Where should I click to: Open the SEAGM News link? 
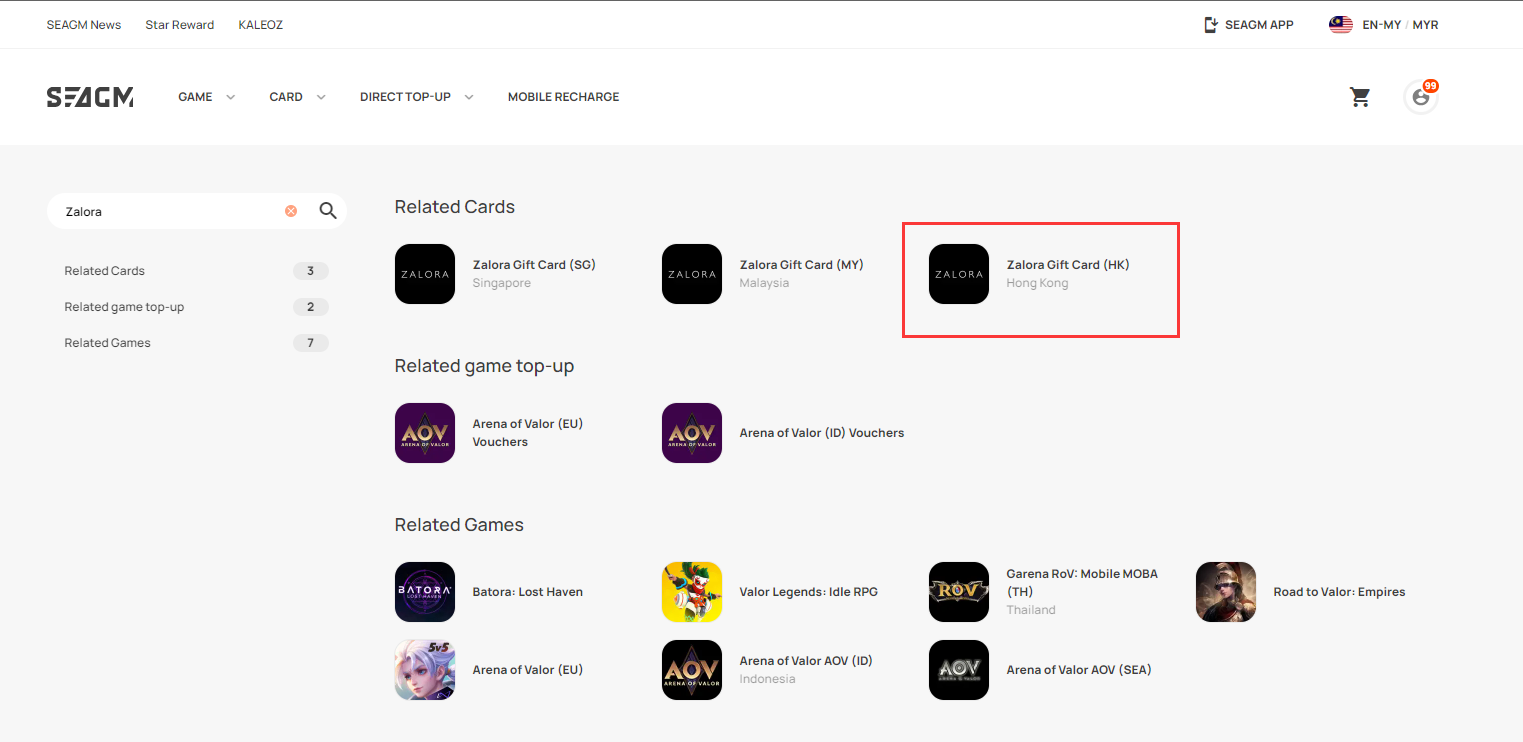tap(84, 25)
